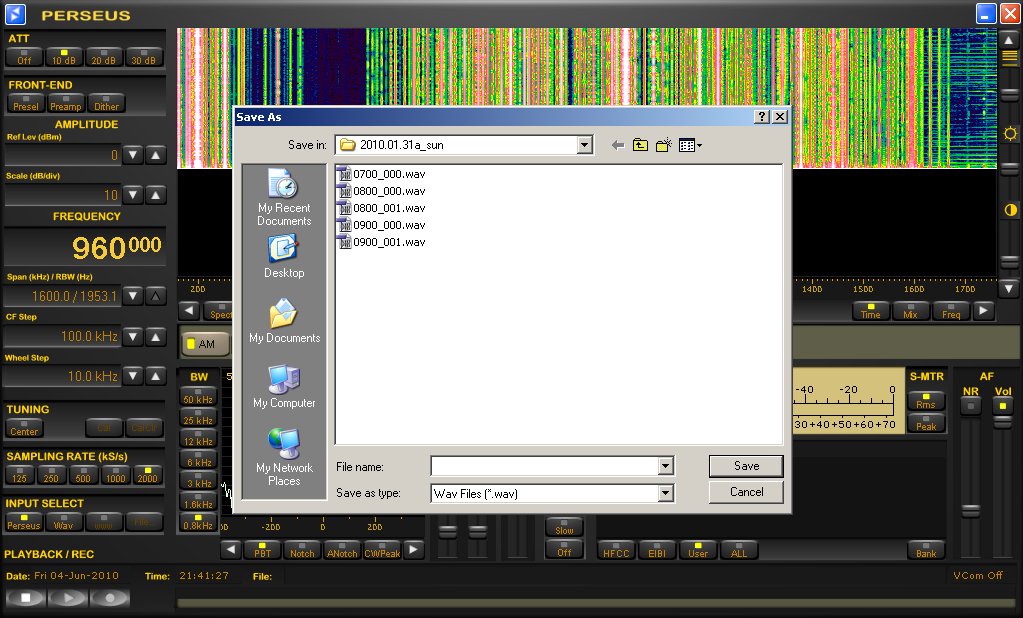Enable the Notch filter
The height and width of the screenshot is (618, 1023).
302,550
